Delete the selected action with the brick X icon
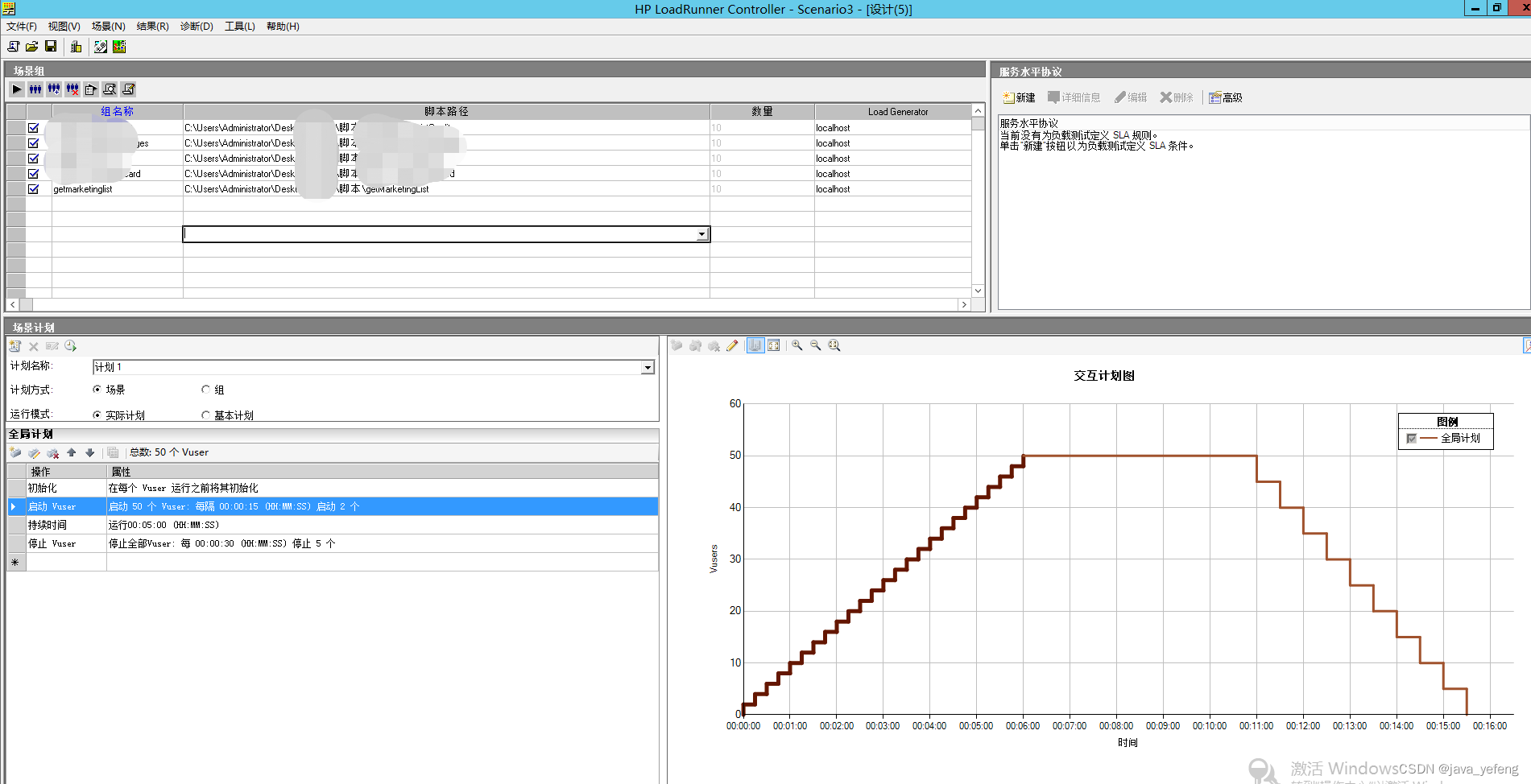The width and height of the screenshot is (1531, 784). [x=53, y=452]
